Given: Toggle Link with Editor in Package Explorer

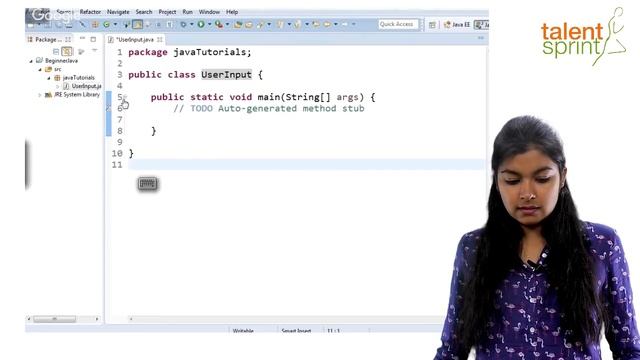Looking at the screenshot, I should tap(67, 51).
